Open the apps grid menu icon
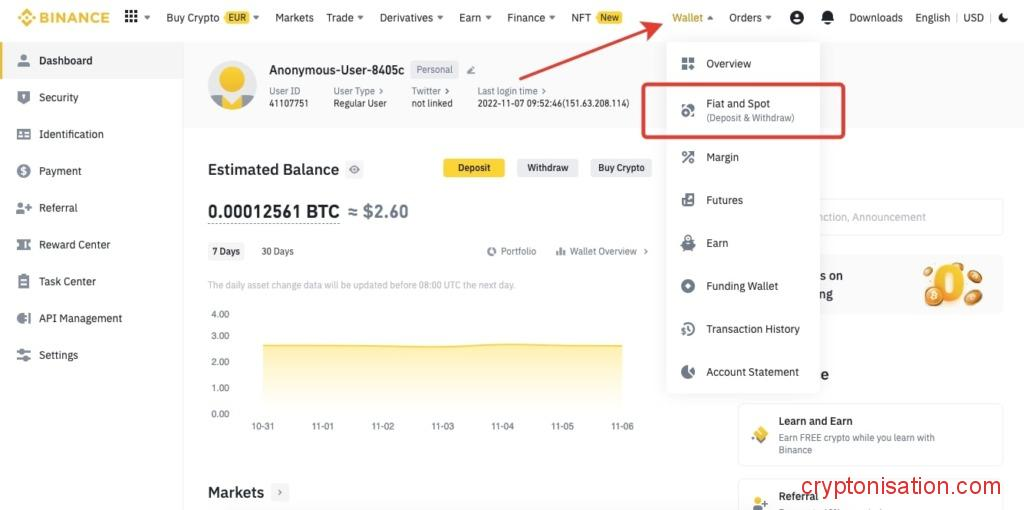The height and width of the screenshot is (510, 1024). (x=131, y=17)
